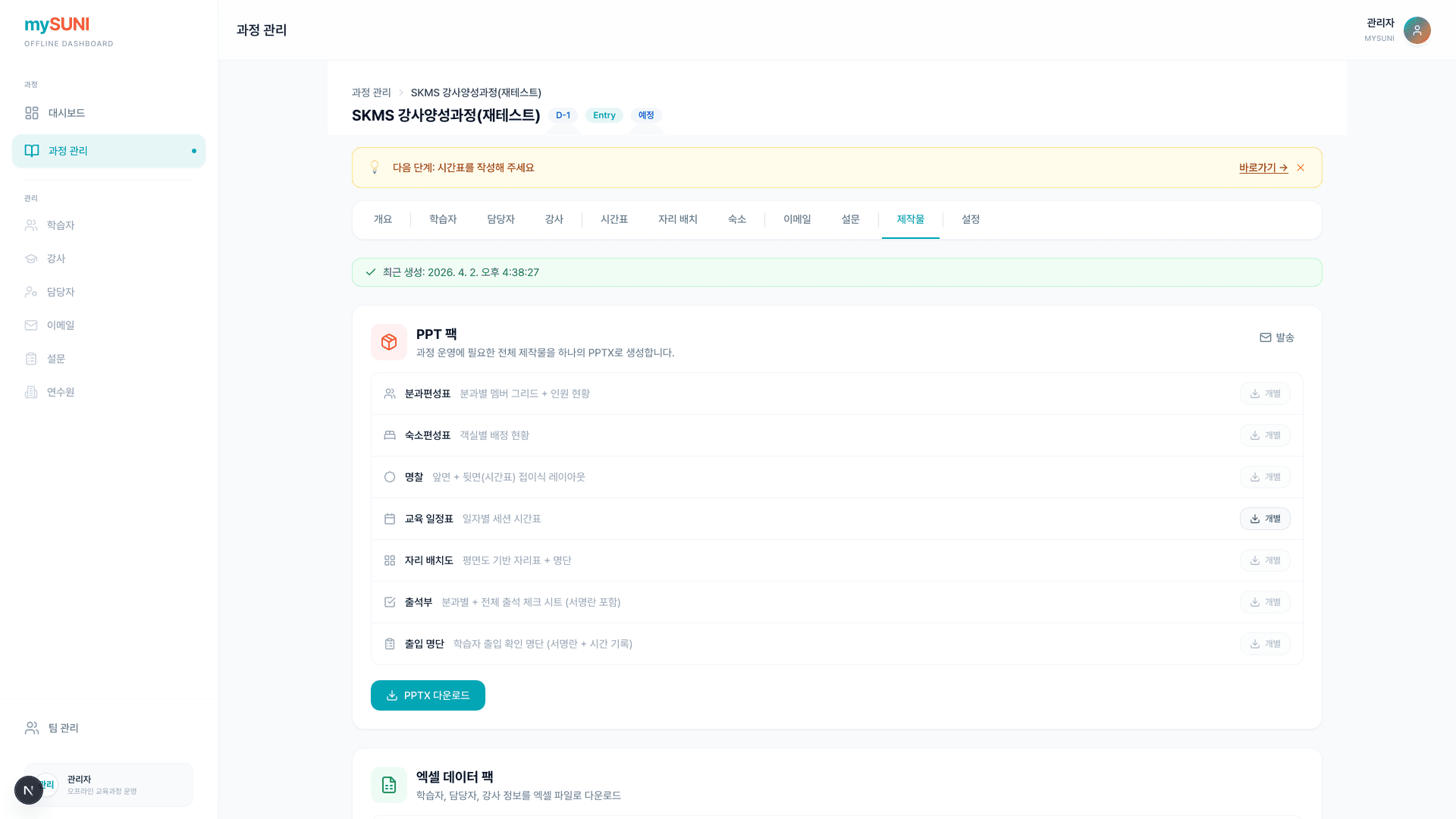Click the 교육 일정표 calendar icon
Image resolution: width=1456 pixels, height=819 pixels.
[390, 519]
